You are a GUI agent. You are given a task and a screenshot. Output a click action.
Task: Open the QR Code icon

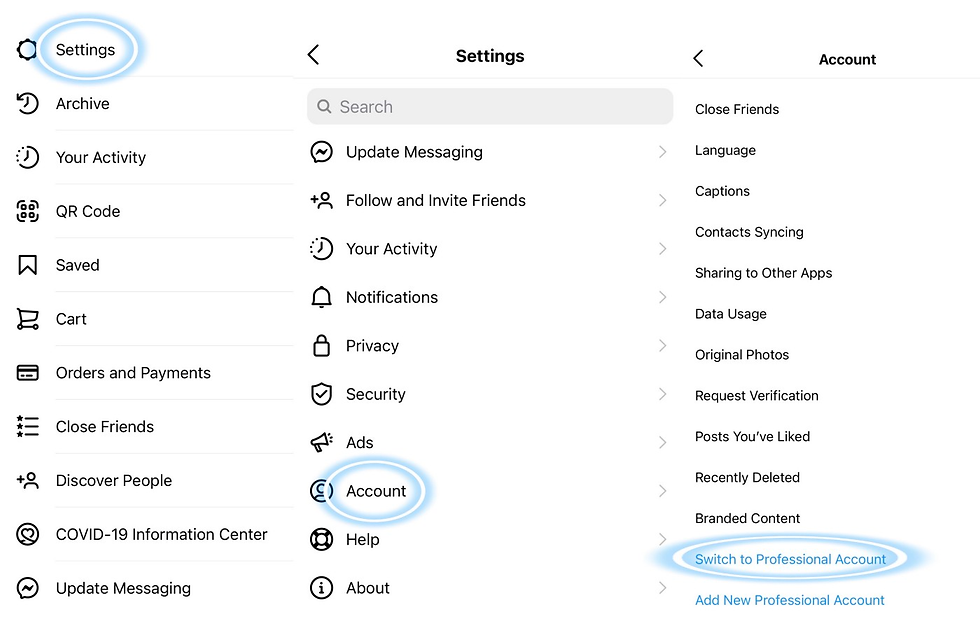click(x=27, y=211)
